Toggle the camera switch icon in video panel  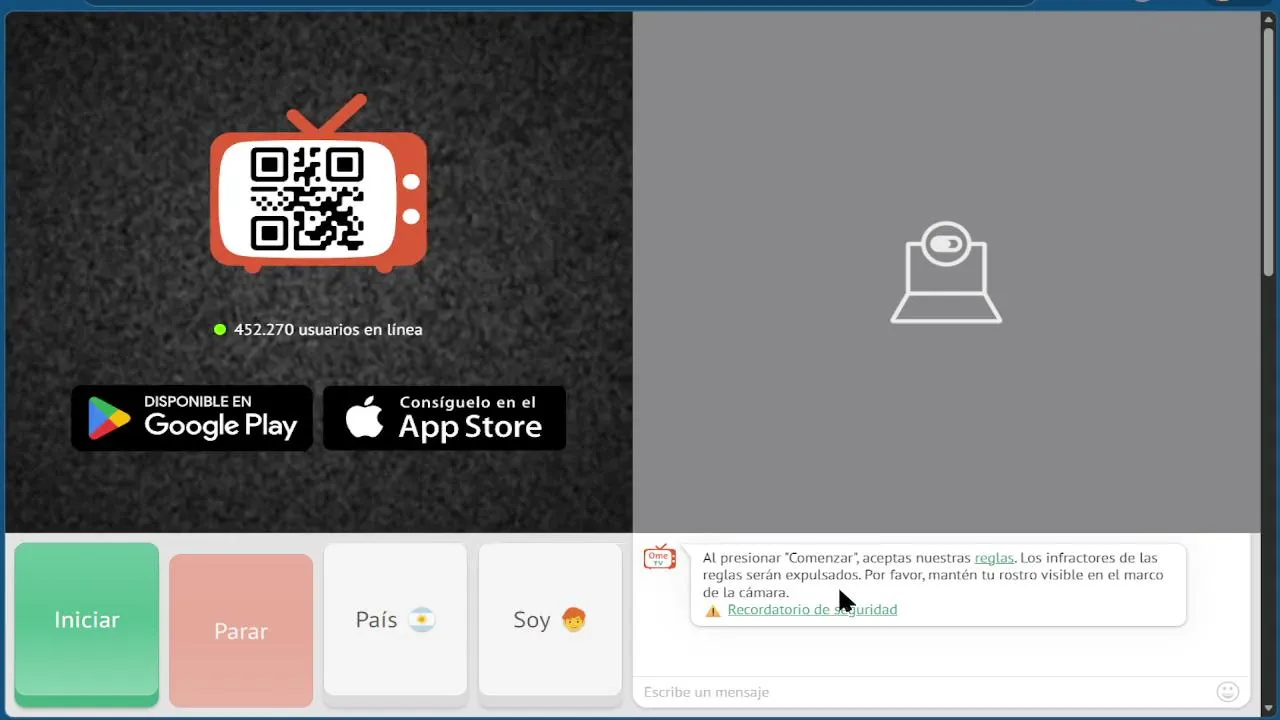(946, 244)
